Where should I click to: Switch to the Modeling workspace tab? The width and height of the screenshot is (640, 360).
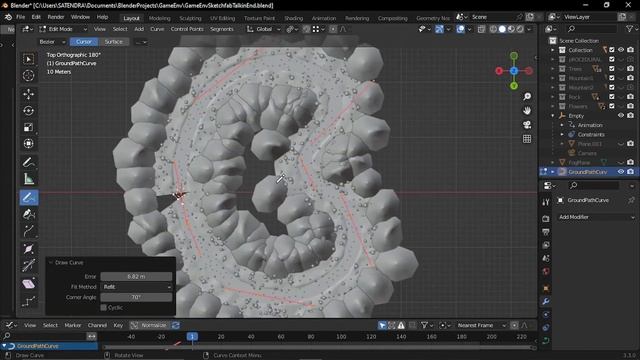(160, 18)
